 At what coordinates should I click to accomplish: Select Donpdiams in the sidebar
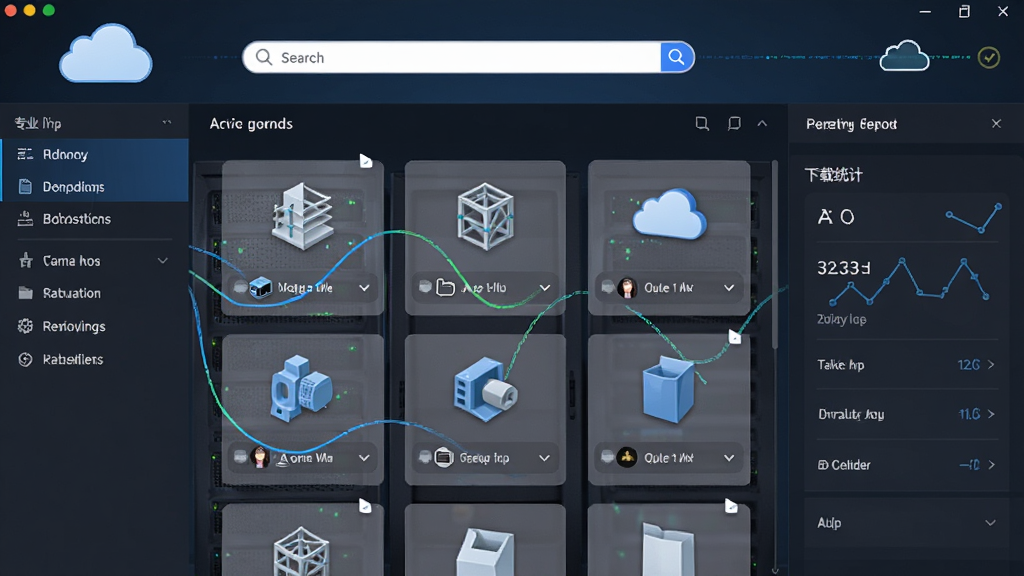[95, 187]
